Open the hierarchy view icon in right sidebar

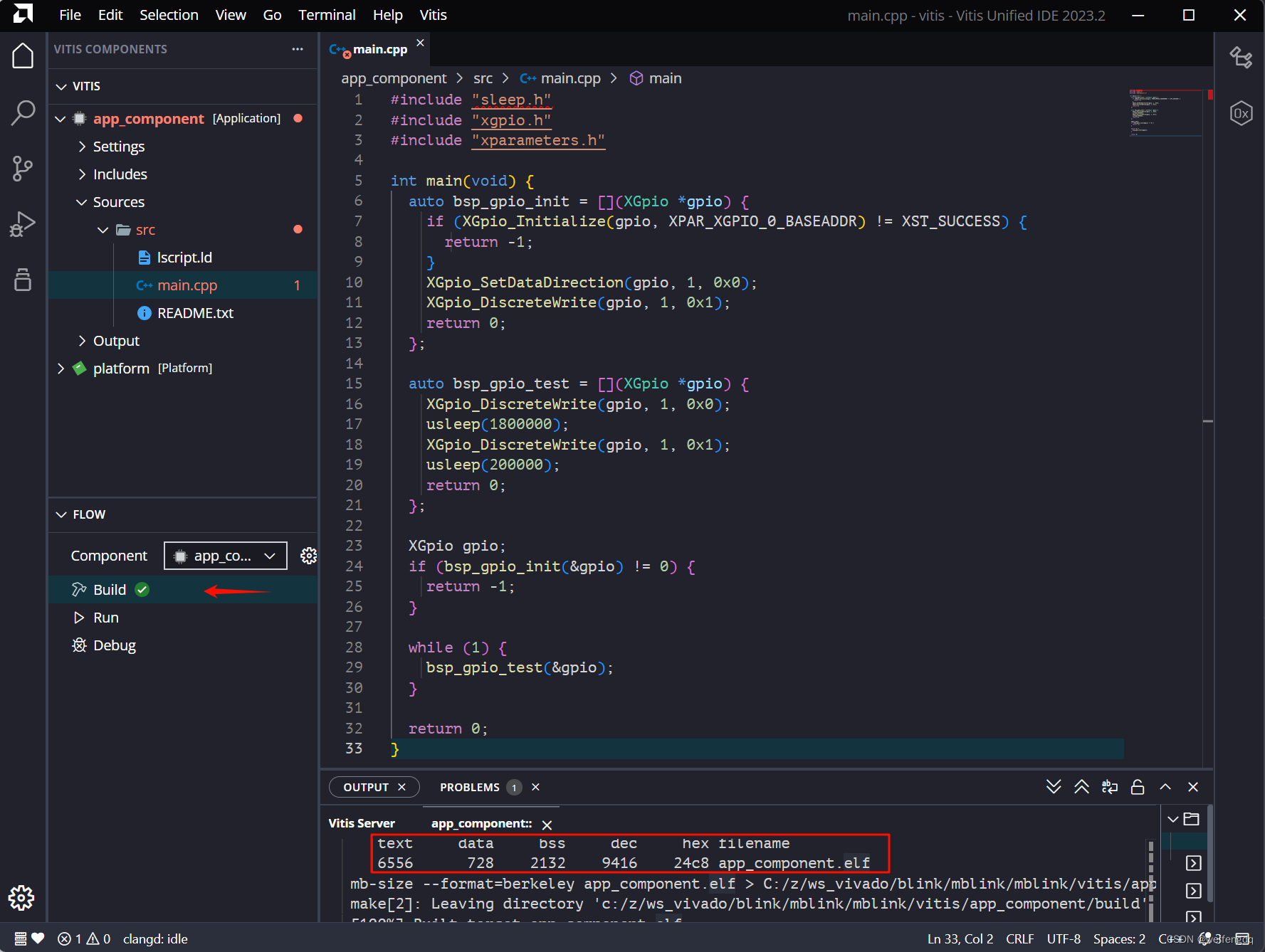tap(1241, 57)
